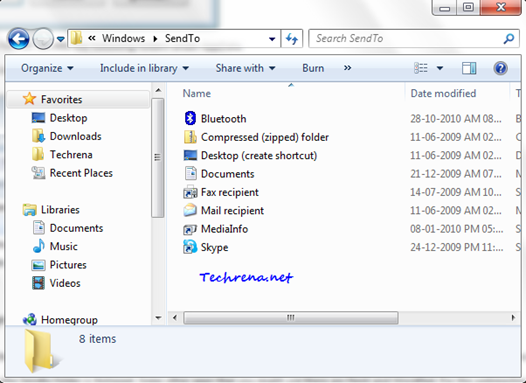Click the Bluetooth file icon
The height and width of the screenshot is (383, 526).
190,118
